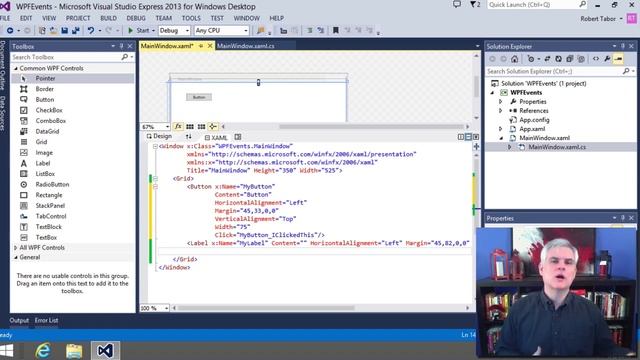Screen dimensions: 640x360
Task: Toggle effects with the fx designer button
Action: 178,127
